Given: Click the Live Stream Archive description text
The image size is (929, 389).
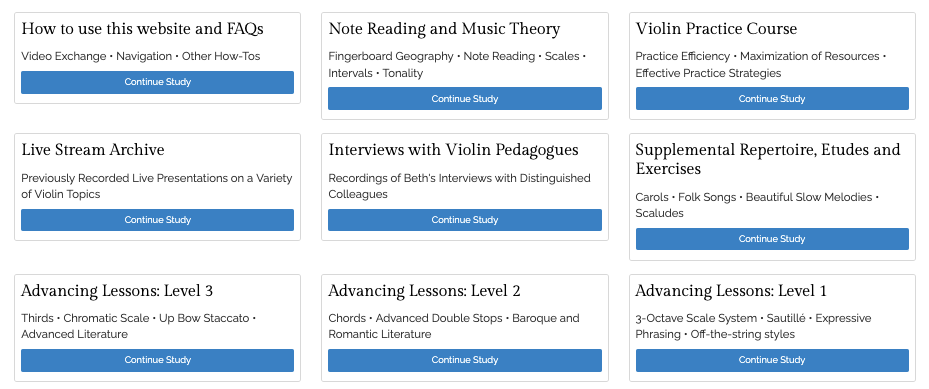Looking at the screenshot, I should [x=157, y=186].
